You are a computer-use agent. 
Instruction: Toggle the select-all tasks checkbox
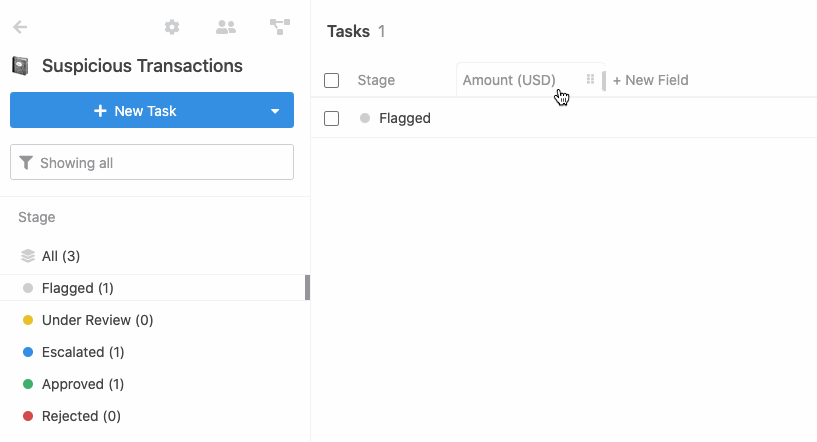tap(331, 80)
